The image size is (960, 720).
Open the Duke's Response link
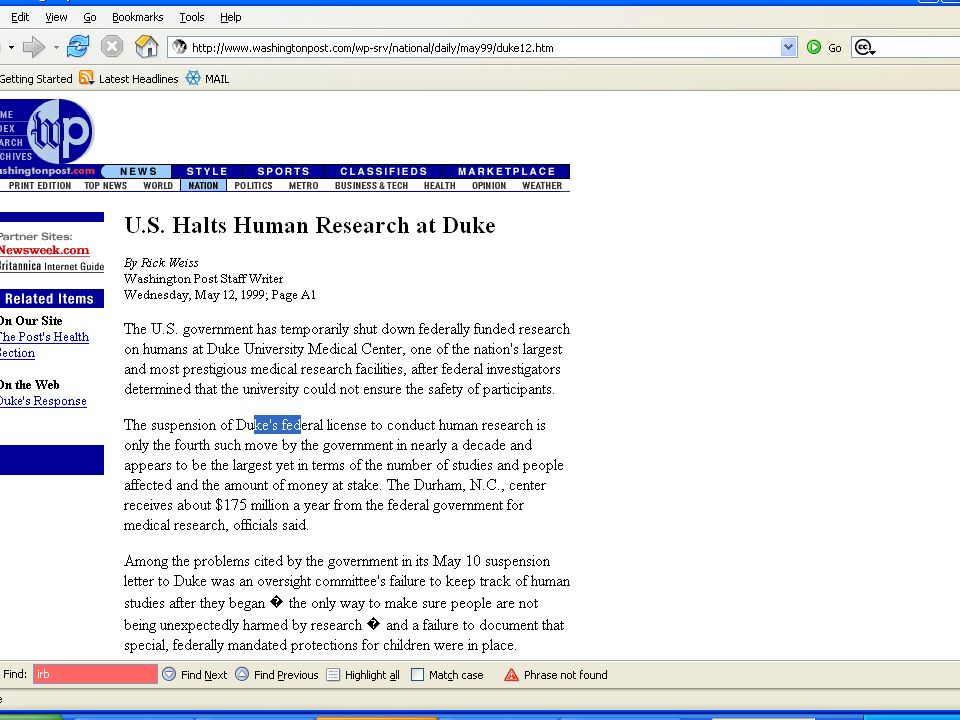click(x=43, y=401)
